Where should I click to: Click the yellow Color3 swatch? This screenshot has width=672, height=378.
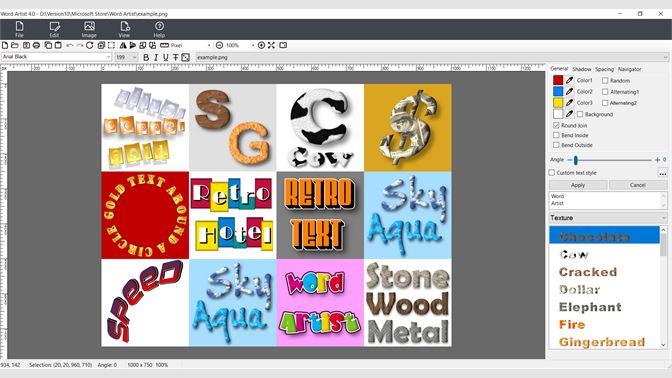[x=558, y=102]
